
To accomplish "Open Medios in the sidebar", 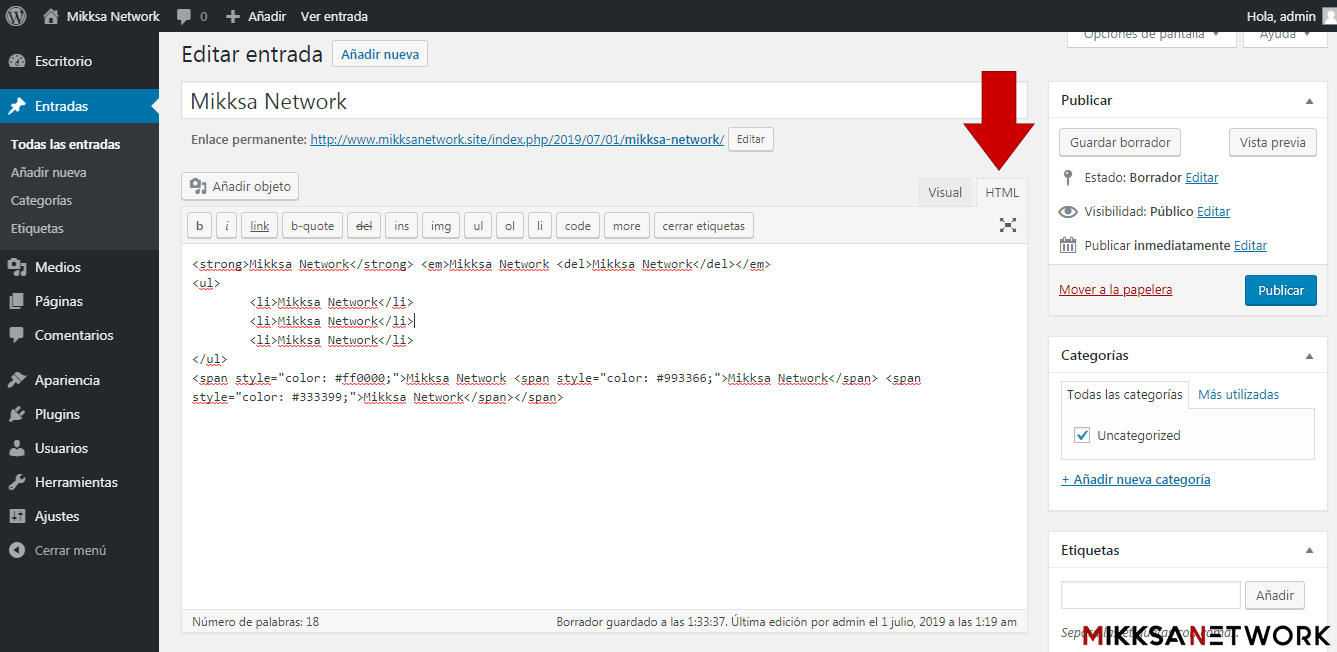I will pos(57,267).
